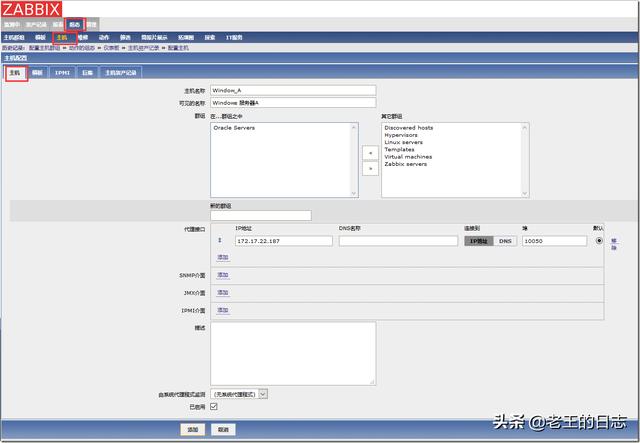Open the top Administration (管理) menu

(91, 25)
